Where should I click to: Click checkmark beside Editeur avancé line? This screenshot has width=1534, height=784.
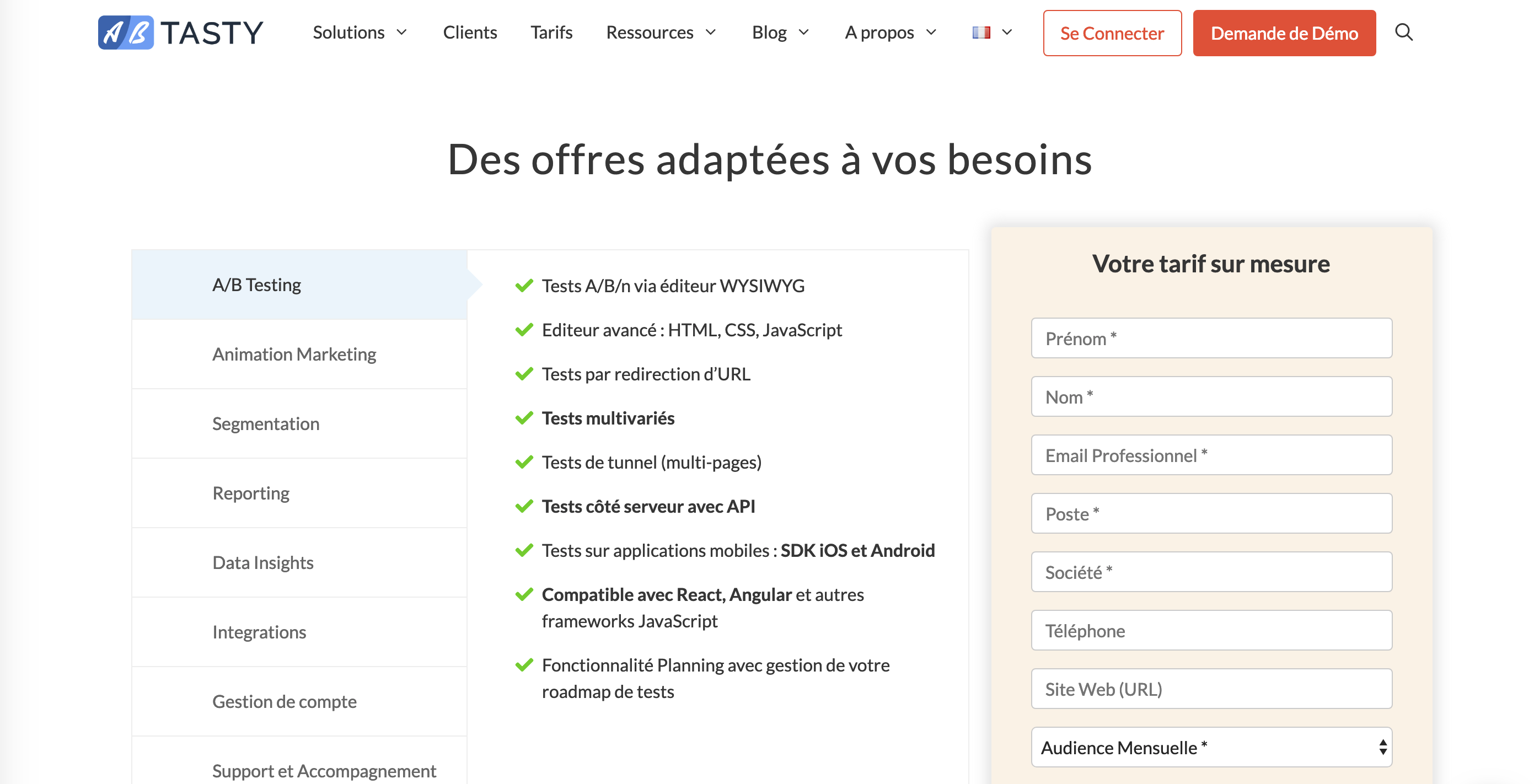click(523, 330)
